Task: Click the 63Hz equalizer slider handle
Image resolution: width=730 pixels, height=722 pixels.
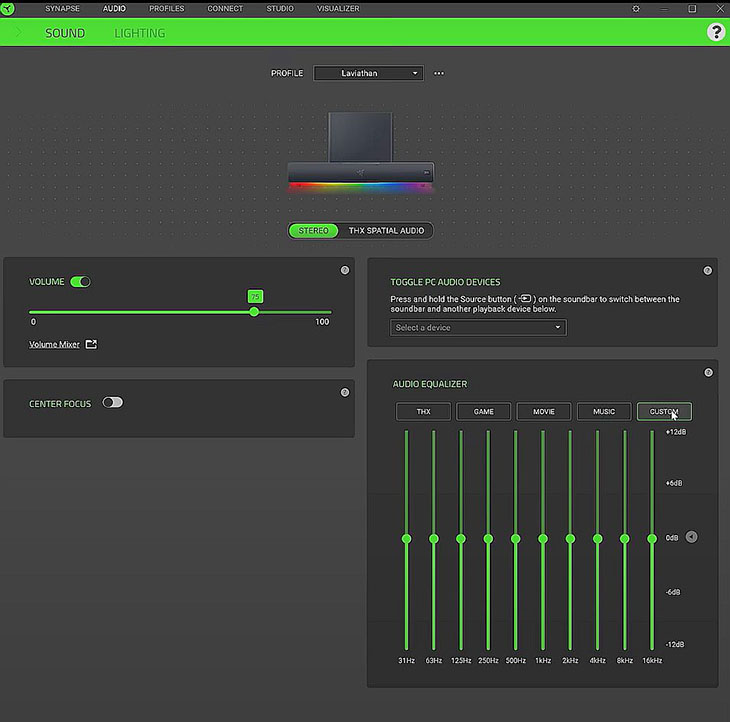Action: [433, 539]
